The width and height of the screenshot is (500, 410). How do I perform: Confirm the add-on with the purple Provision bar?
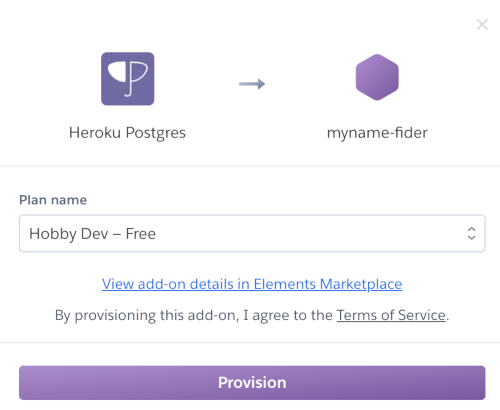coord(252,383)
